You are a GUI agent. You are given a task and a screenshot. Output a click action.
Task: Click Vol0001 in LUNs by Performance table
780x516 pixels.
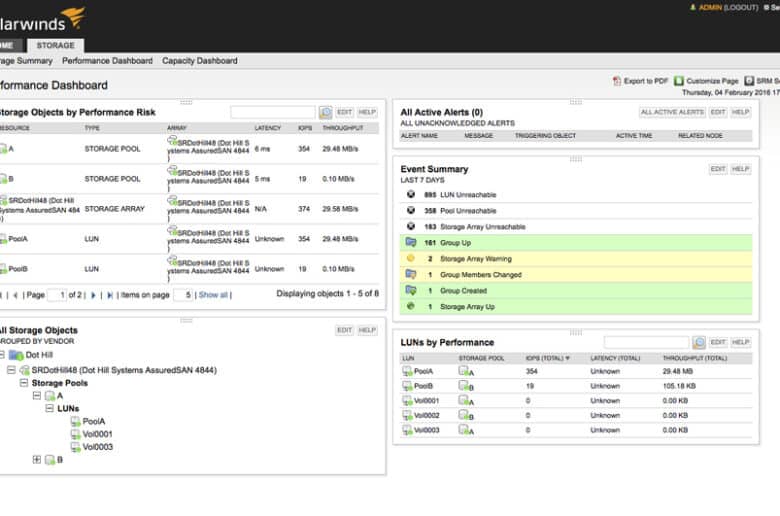427,401
